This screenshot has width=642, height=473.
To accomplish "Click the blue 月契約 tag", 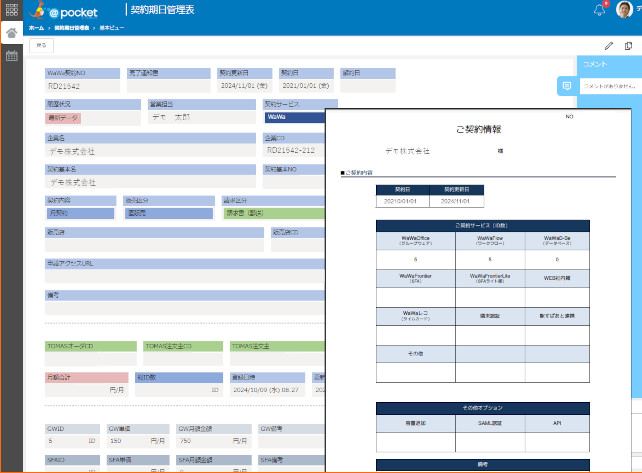I will pos(80,213).
